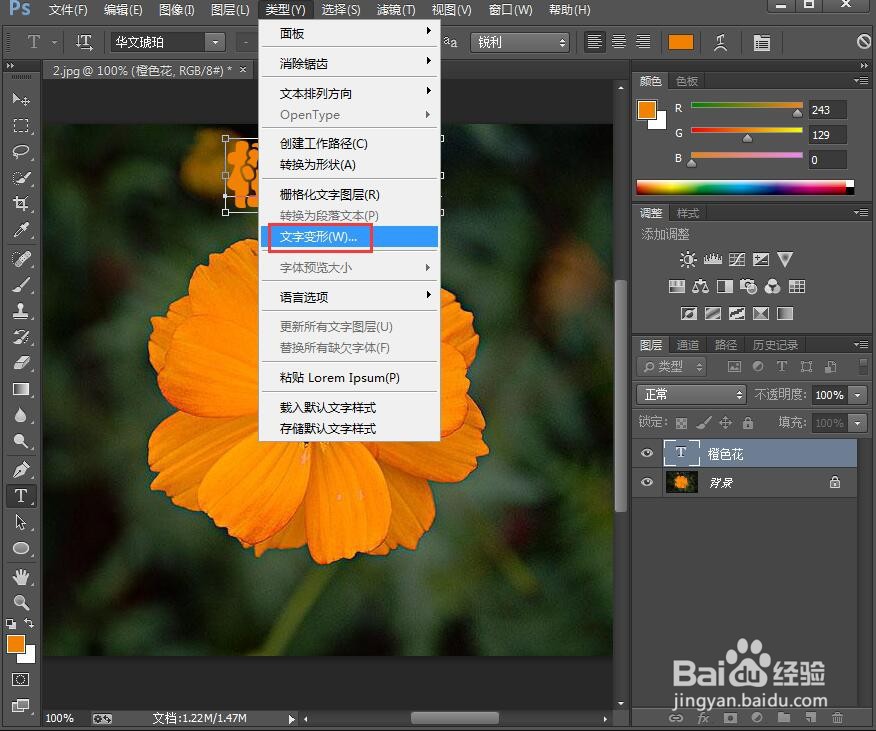Select the Blur tool

click(21, 415)
